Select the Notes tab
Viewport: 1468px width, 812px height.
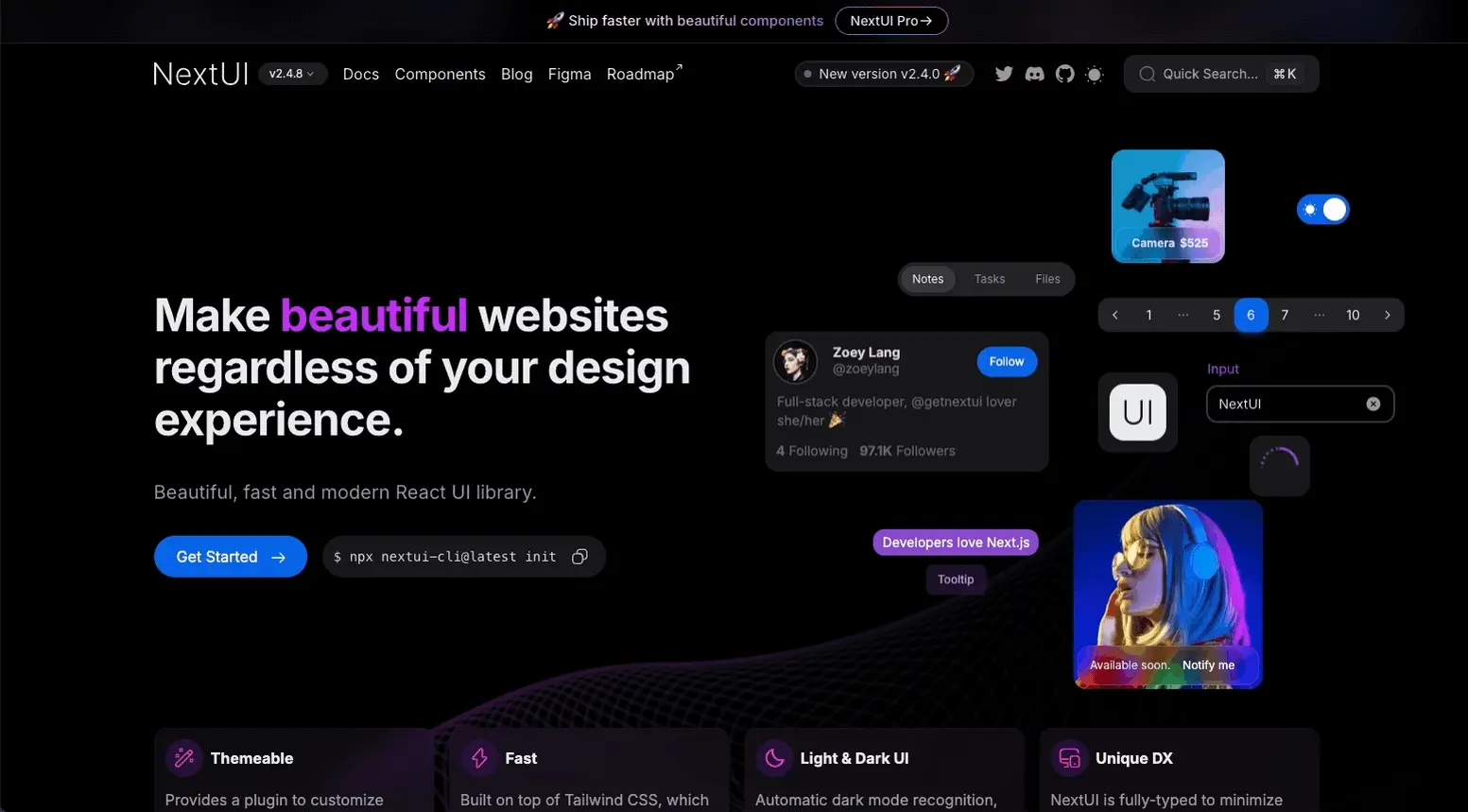(x=927, y=279)
